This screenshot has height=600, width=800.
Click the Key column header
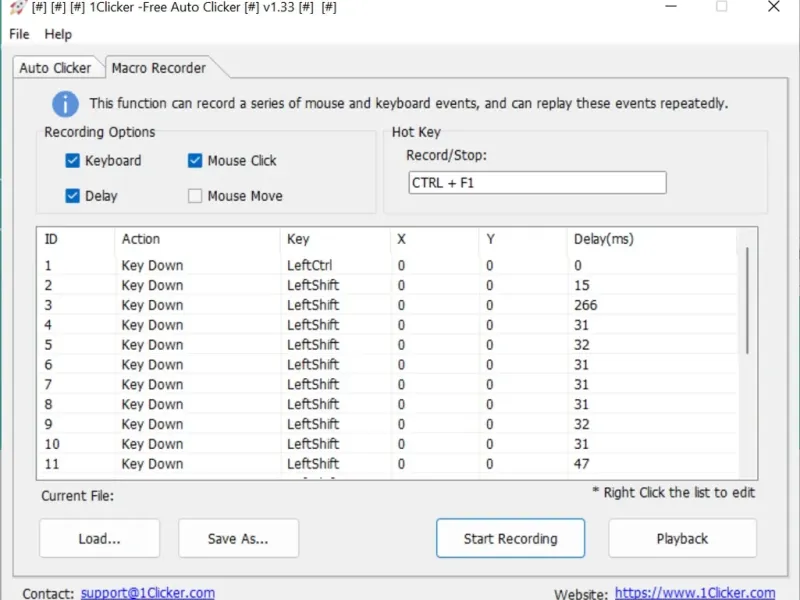[335, 239]
